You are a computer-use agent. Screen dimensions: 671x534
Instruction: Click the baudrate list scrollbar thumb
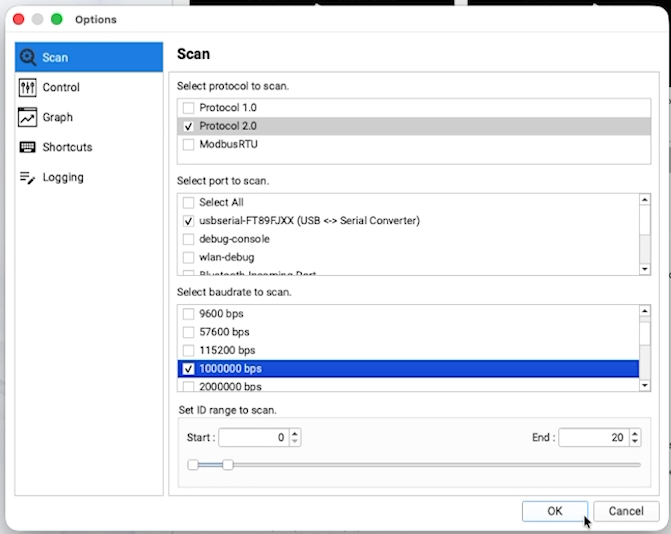tap(644, 332)
